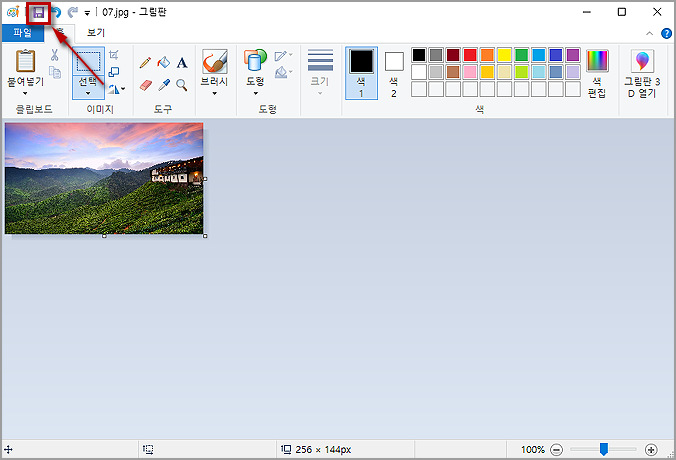Click the Copy icon in clipboard group
Image resolution: width=676 pixels, height=460 pixels.
pyautogui.click(x=55, y=72)
